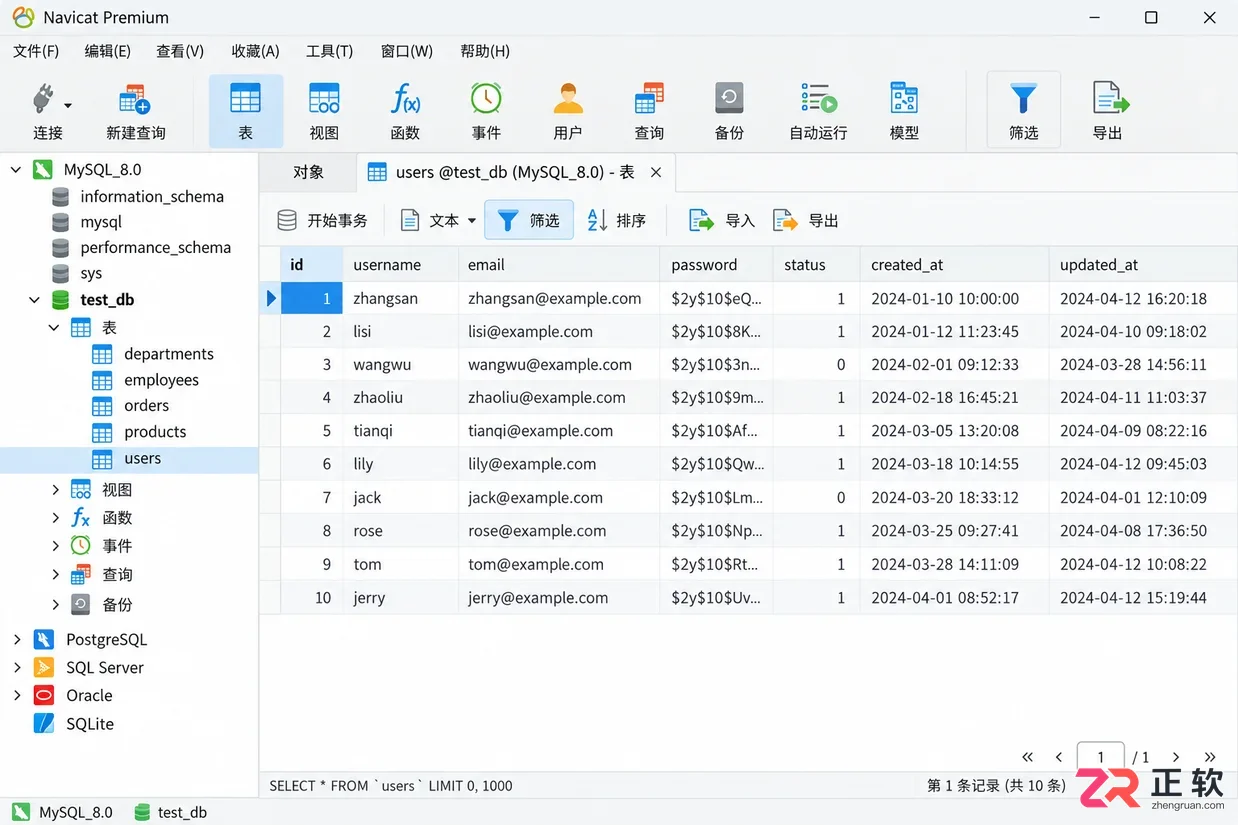Click the 导入 import button
Image resolution: width=1238 pixels, height=825 pixels.
pyautogui.click(x=722, y=220)
